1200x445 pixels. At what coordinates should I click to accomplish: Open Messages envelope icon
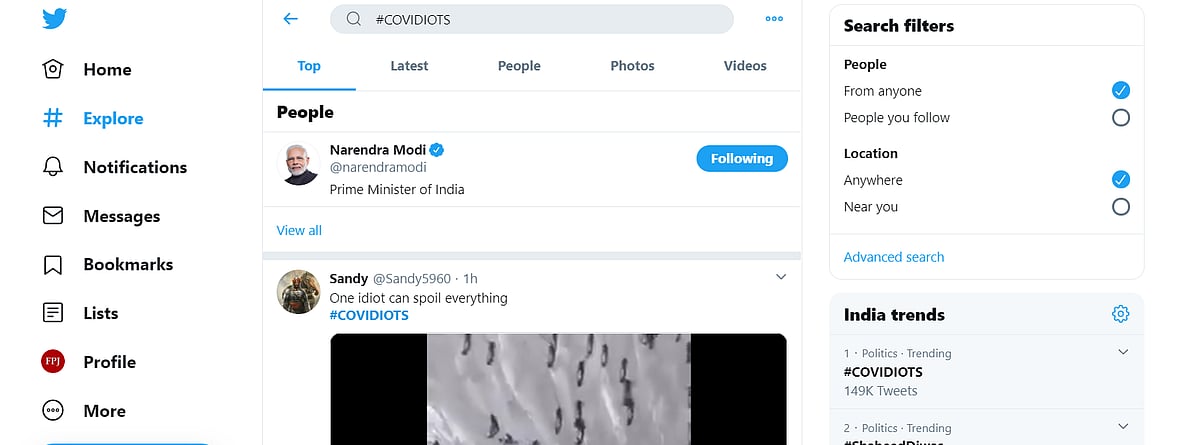tap(53, 216)
